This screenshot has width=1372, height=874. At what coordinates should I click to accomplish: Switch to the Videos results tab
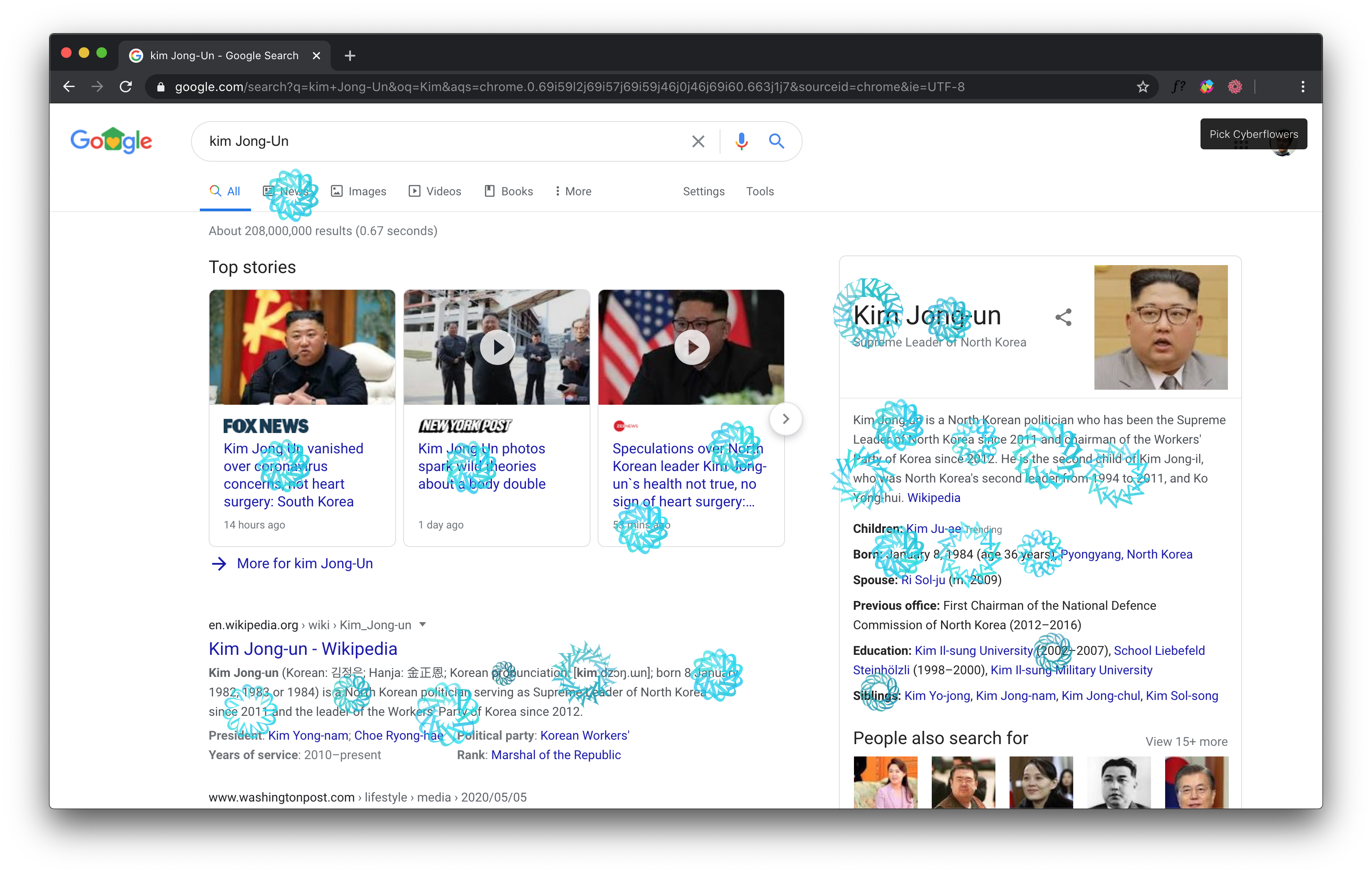435,191
